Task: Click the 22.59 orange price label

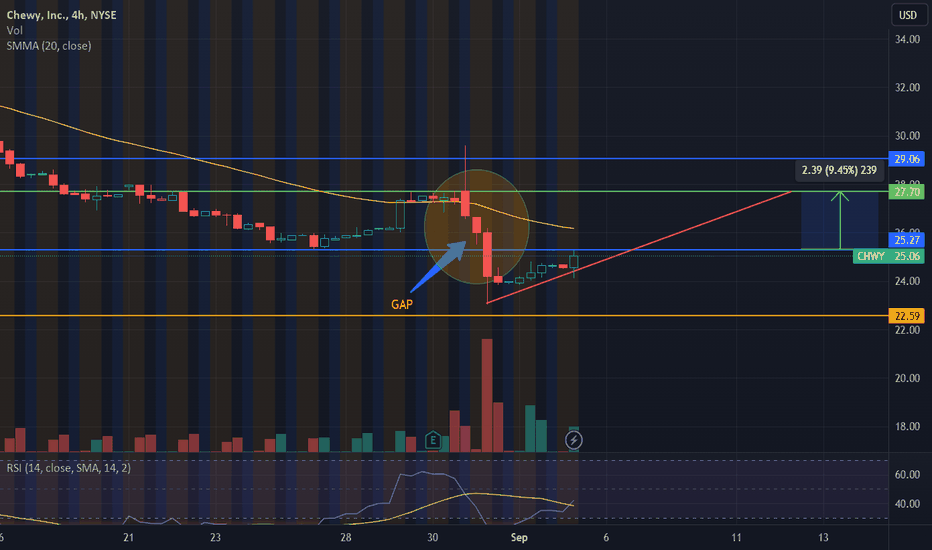Action: (x=906, y=316)
